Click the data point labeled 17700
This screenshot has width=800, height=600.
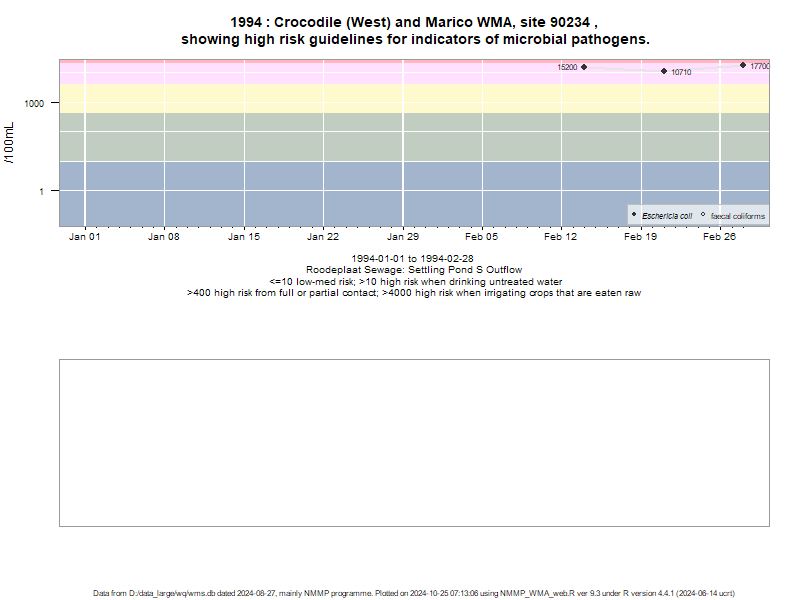(743, 65)
